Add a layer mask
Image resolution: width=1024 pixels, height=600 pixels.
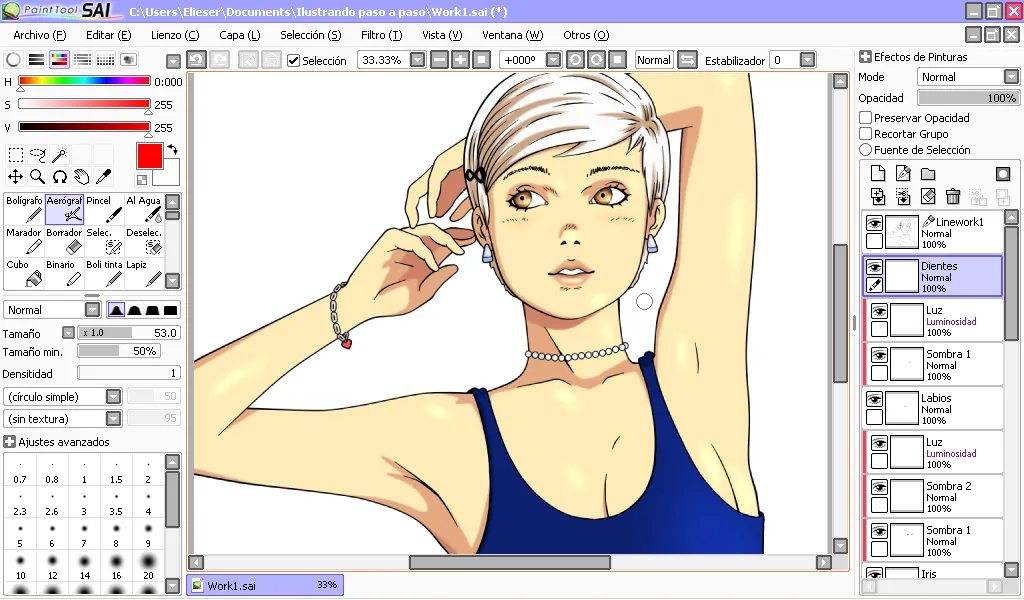coord(1003,173)
